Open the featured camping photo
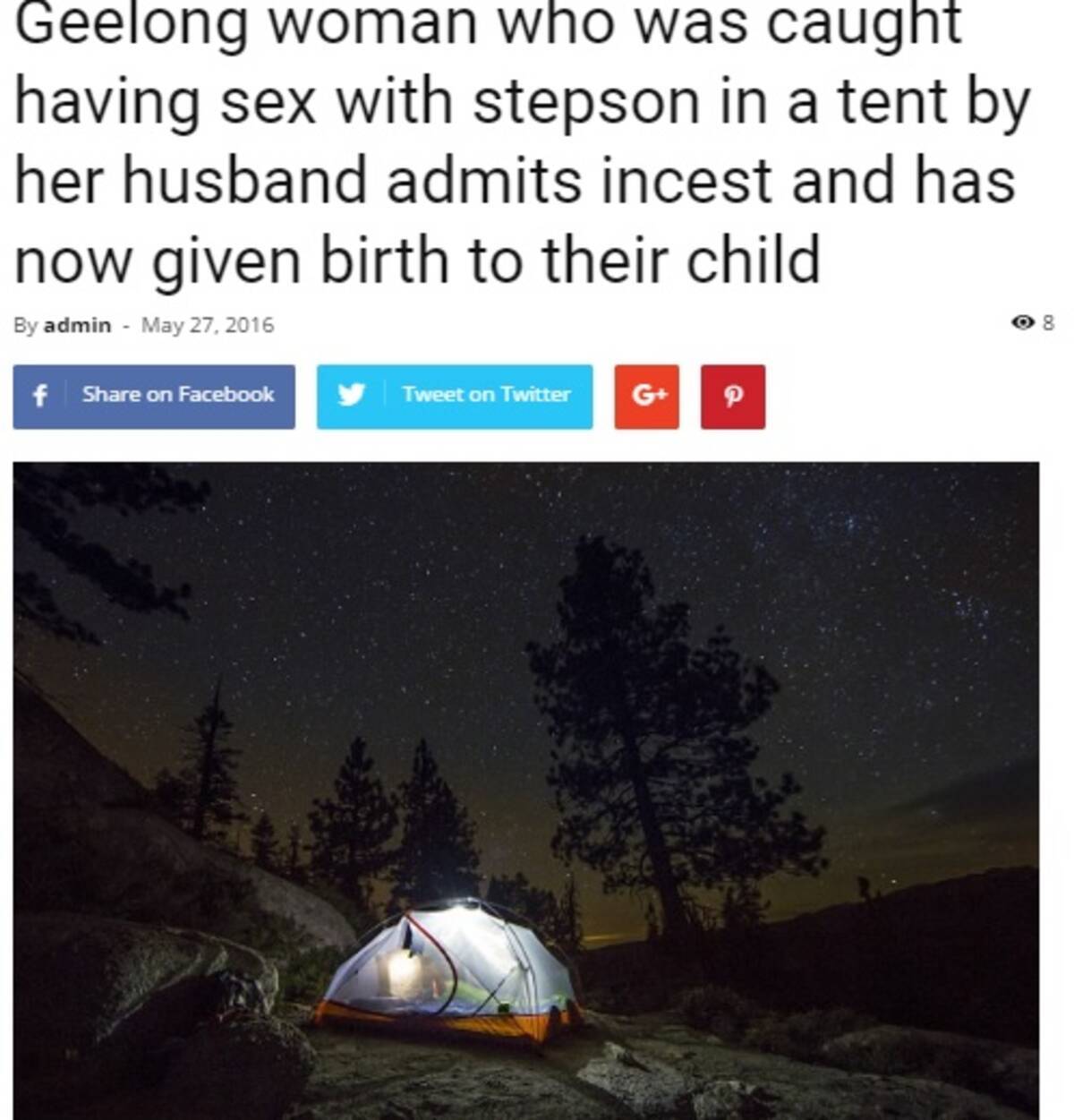The image size is (1074, 1120). (x=526, y=791)
